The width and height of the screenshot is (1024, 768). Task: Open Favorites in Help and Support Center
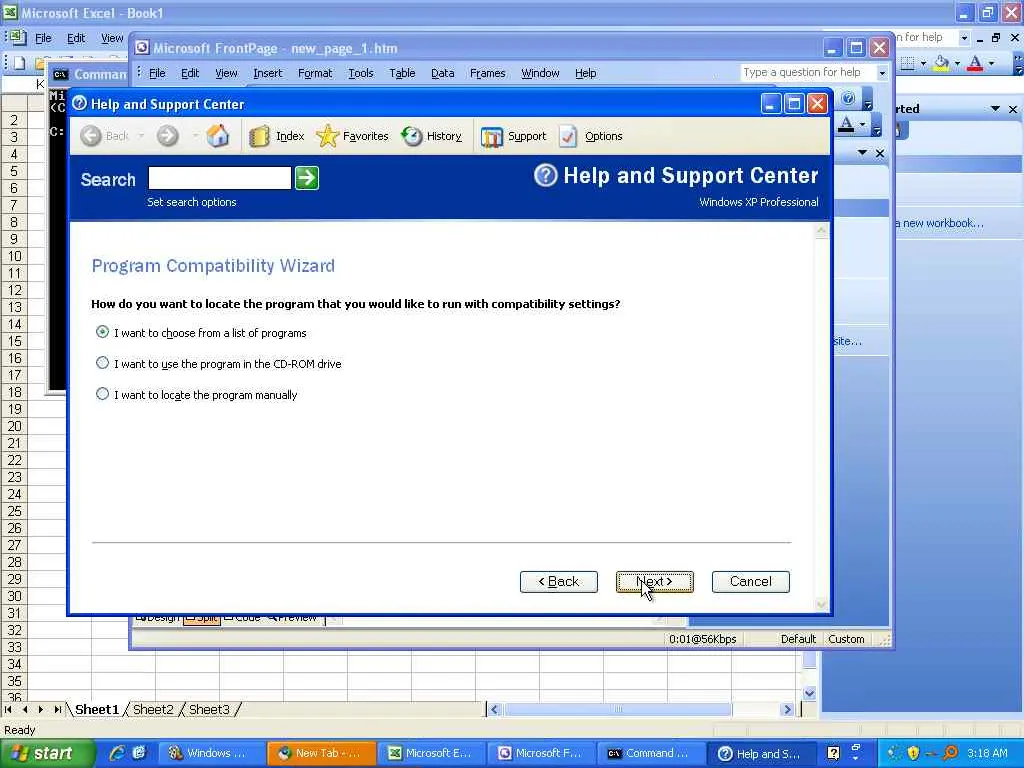352,136
